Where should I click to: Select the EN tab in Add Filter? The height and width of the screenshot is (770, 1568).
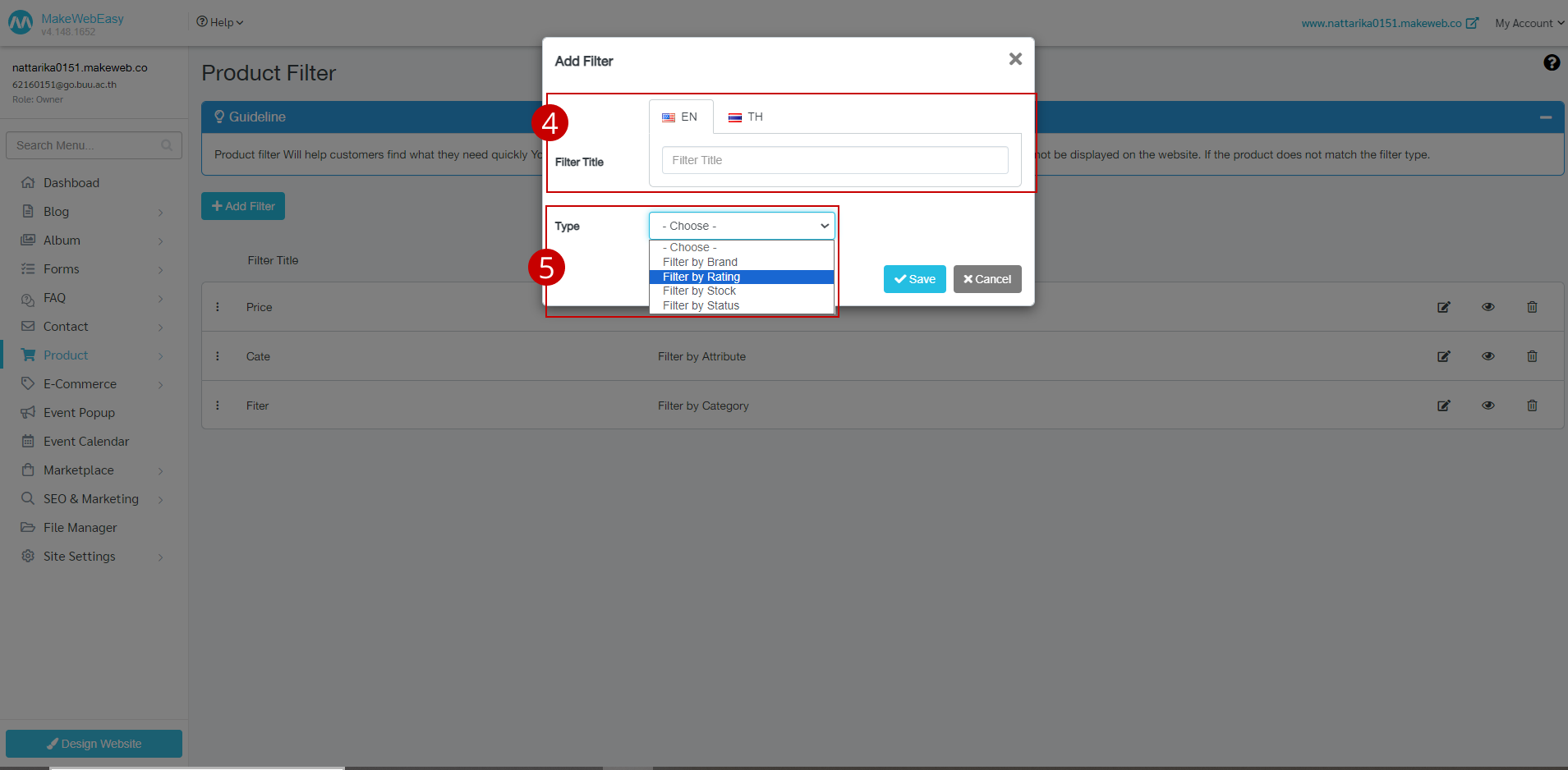[680, 117]
